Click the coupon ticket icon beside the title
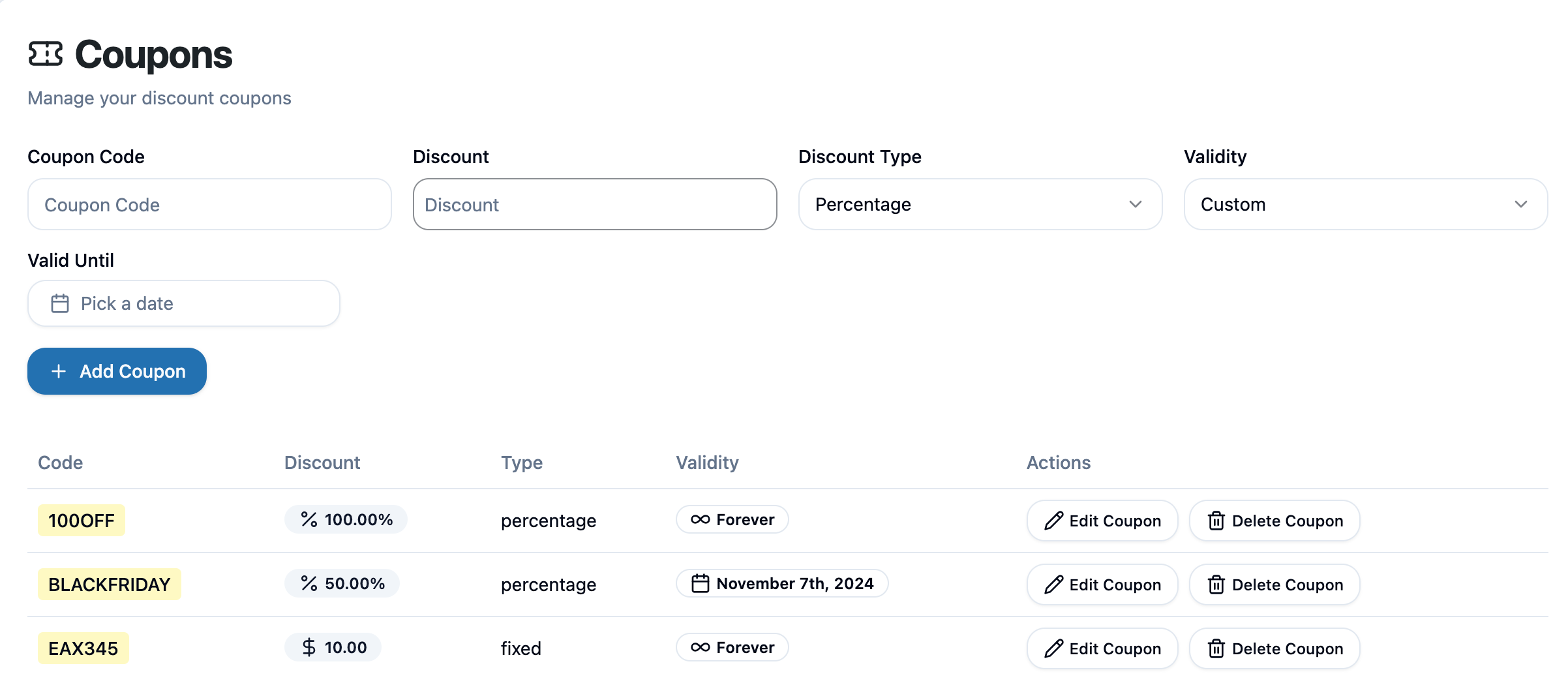Viewport: 1568px width, 698px height. [x=46, y=54]
